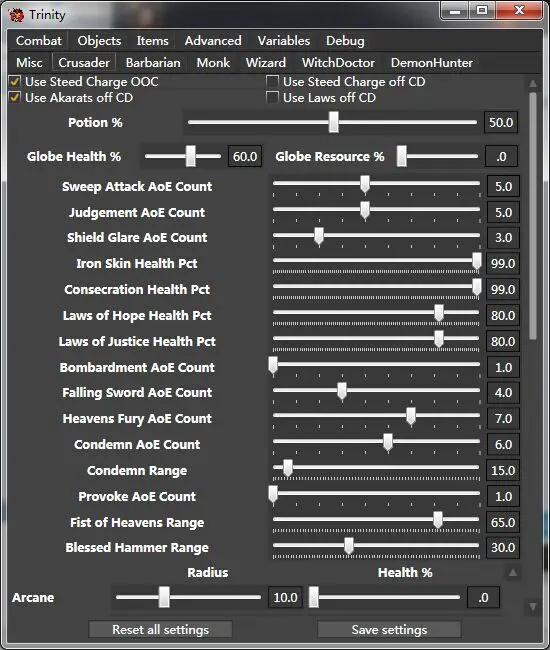The image size is (550, 650).
Task: Click Laws of Justice Health Pct slider thumb
Action: 439,340
